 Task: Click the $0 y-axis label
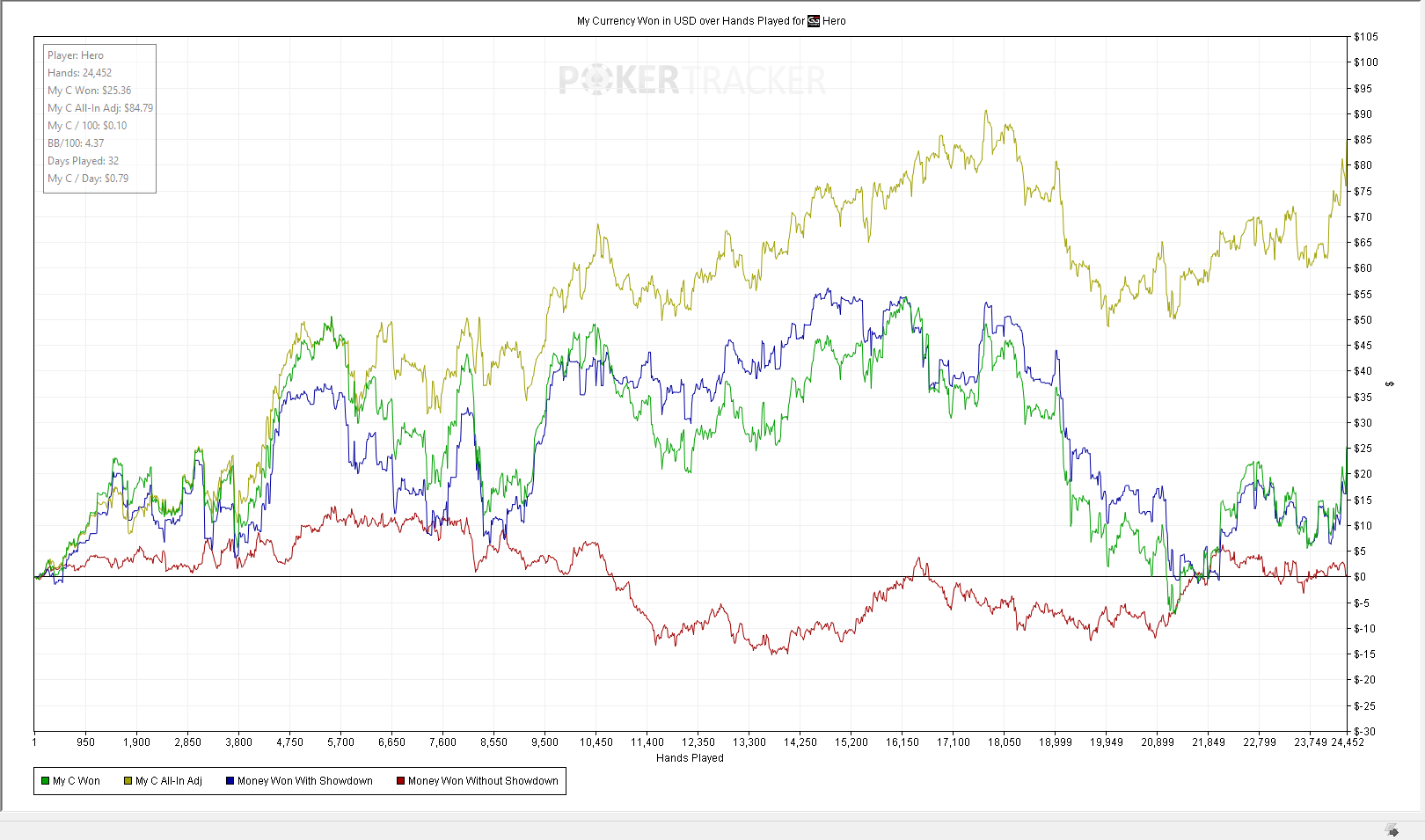click(1360, 577)
